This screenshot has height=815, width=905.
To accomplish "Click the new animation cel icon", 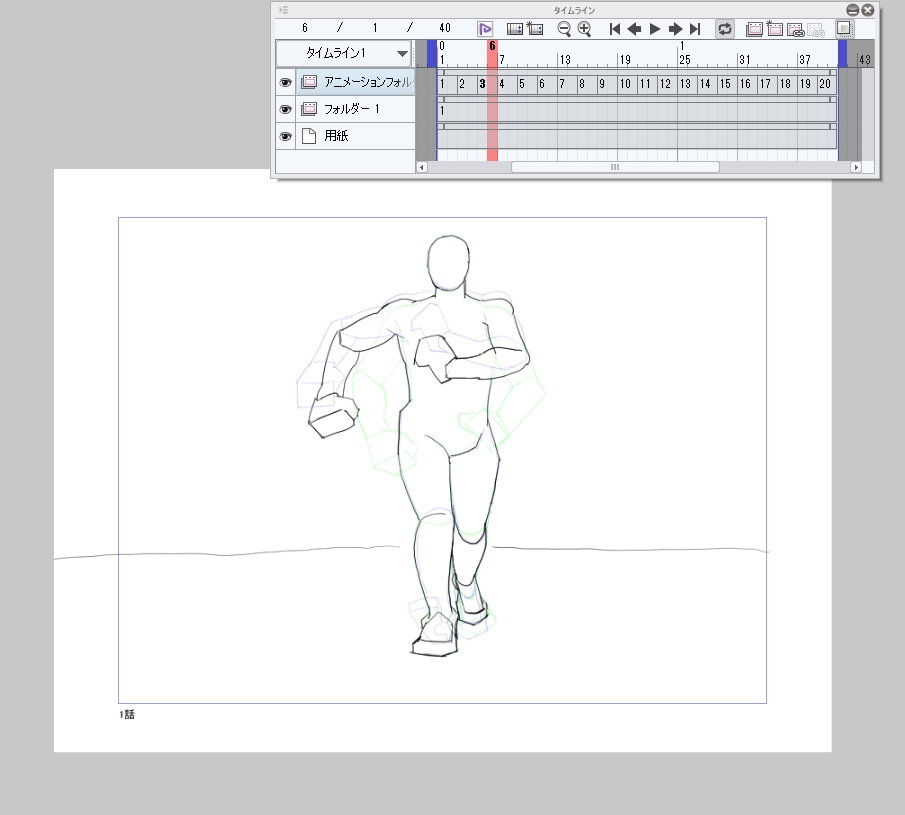I will tap(775, 29).
